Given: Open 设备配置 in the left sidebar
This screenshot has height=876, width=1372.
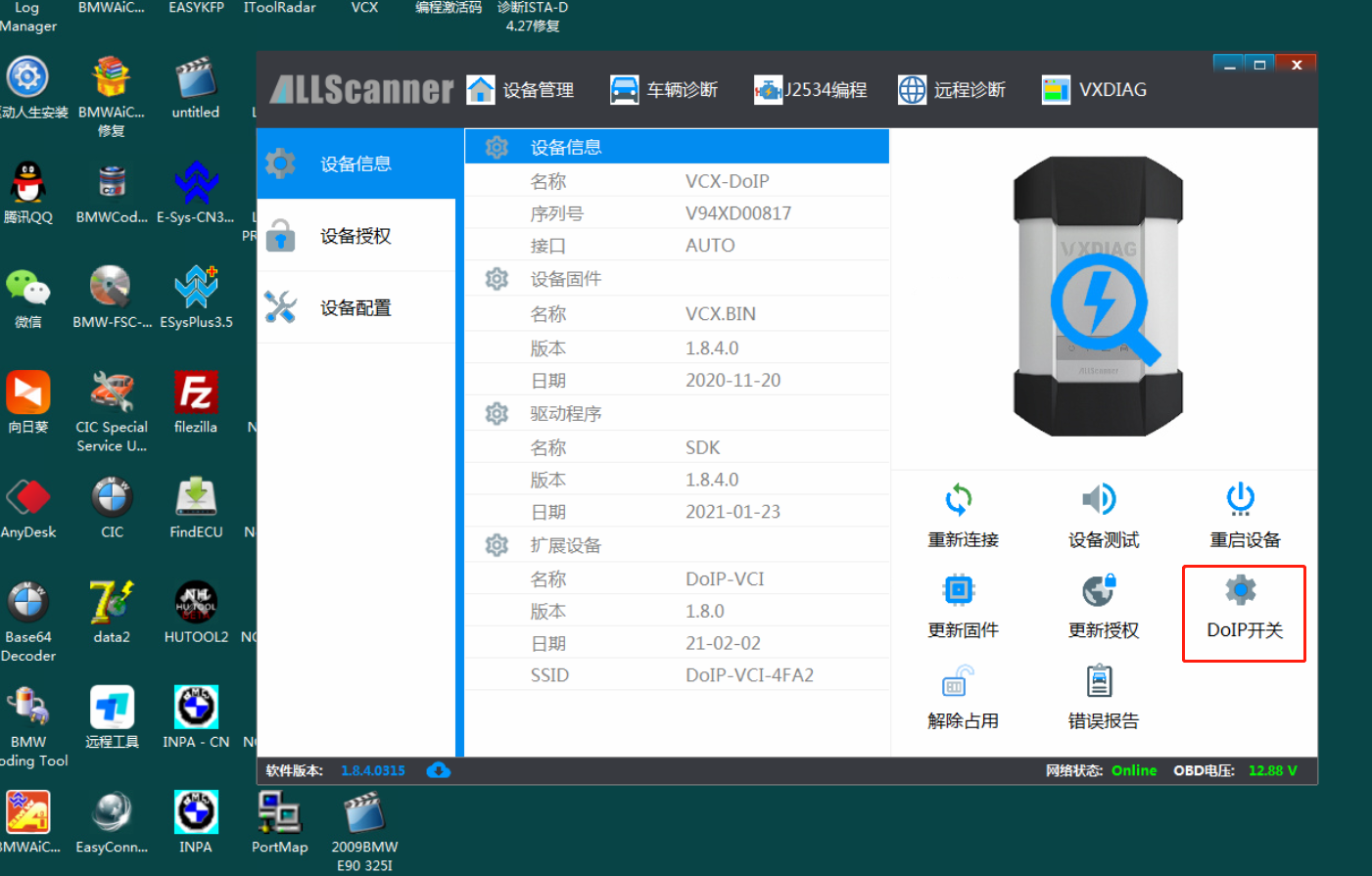Looking at the screenshot, I should tap(356, 307).
